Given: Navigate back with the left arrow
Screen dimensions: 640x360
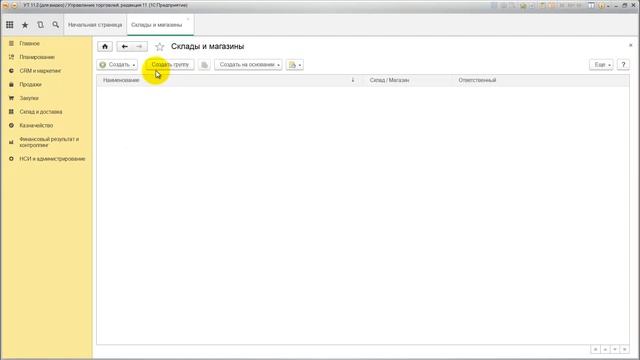Looking at the screenshot, I should 124,47.
